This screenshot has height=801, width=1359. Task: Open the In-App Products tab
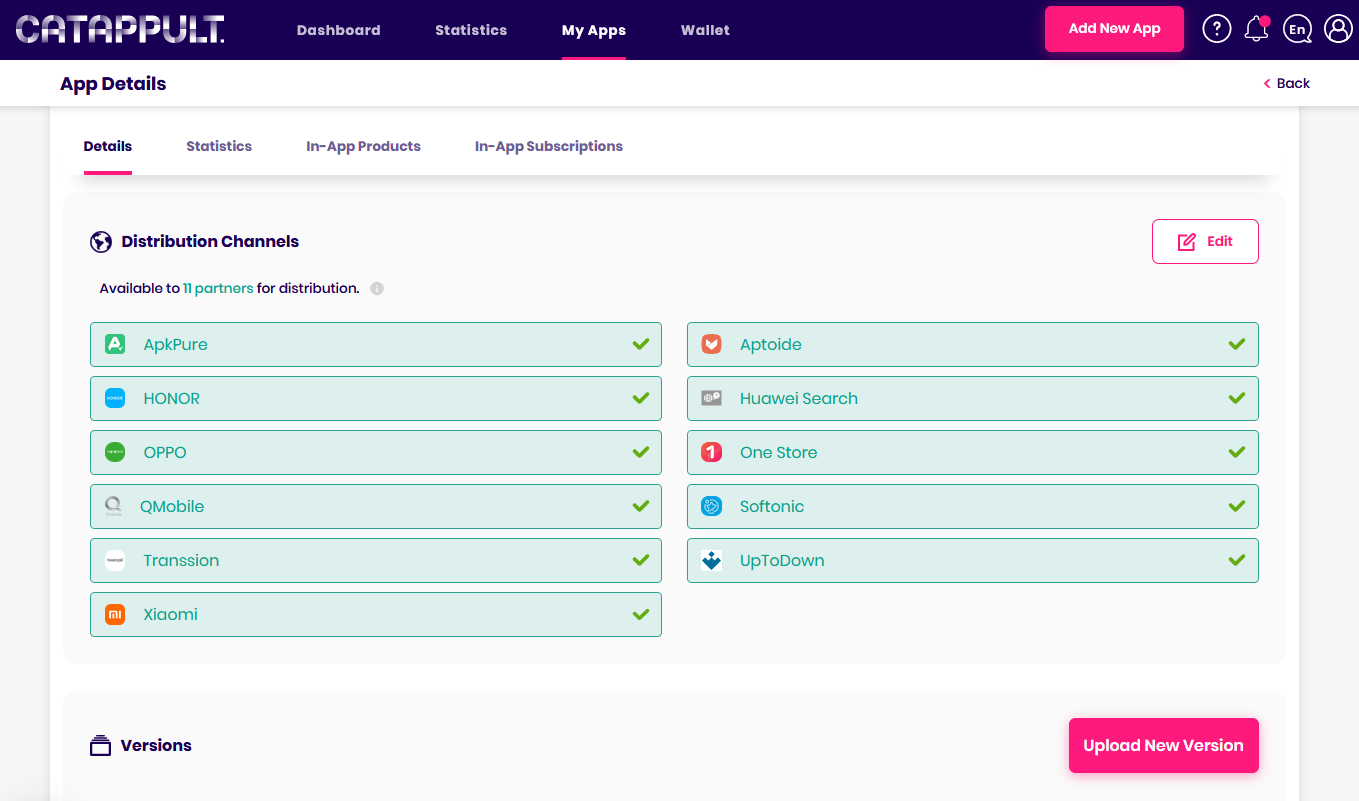(x=363, y=146)
